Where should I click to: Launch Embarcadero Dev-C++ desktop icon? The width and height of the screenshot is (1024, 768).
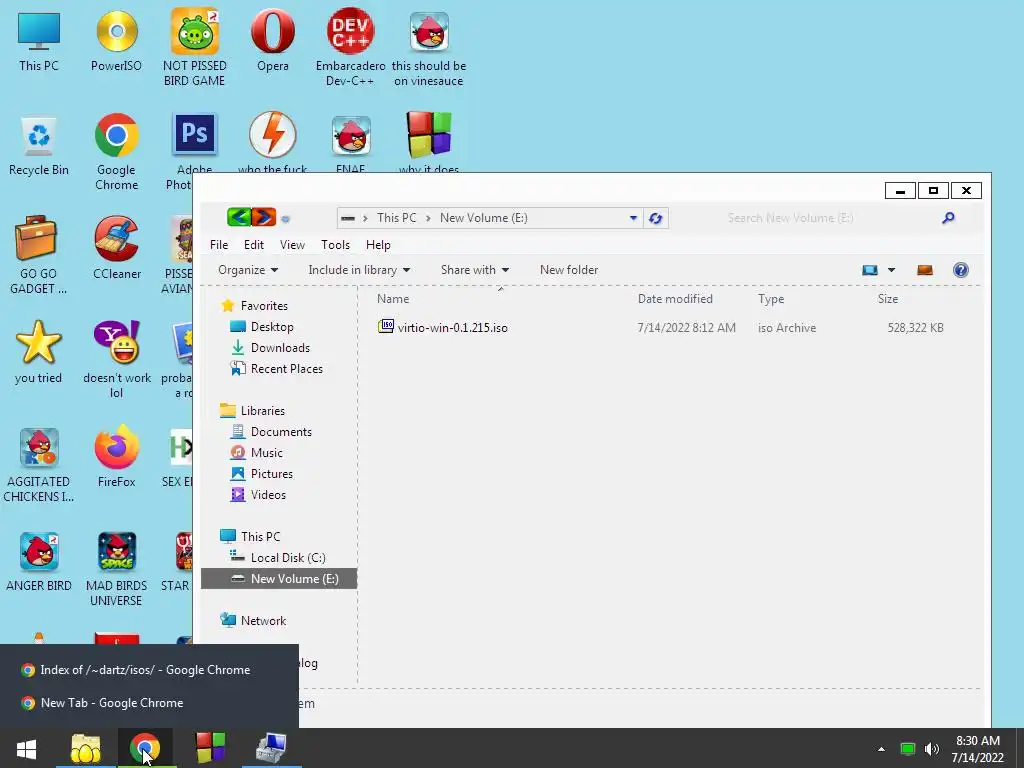(x=351, y=47)
